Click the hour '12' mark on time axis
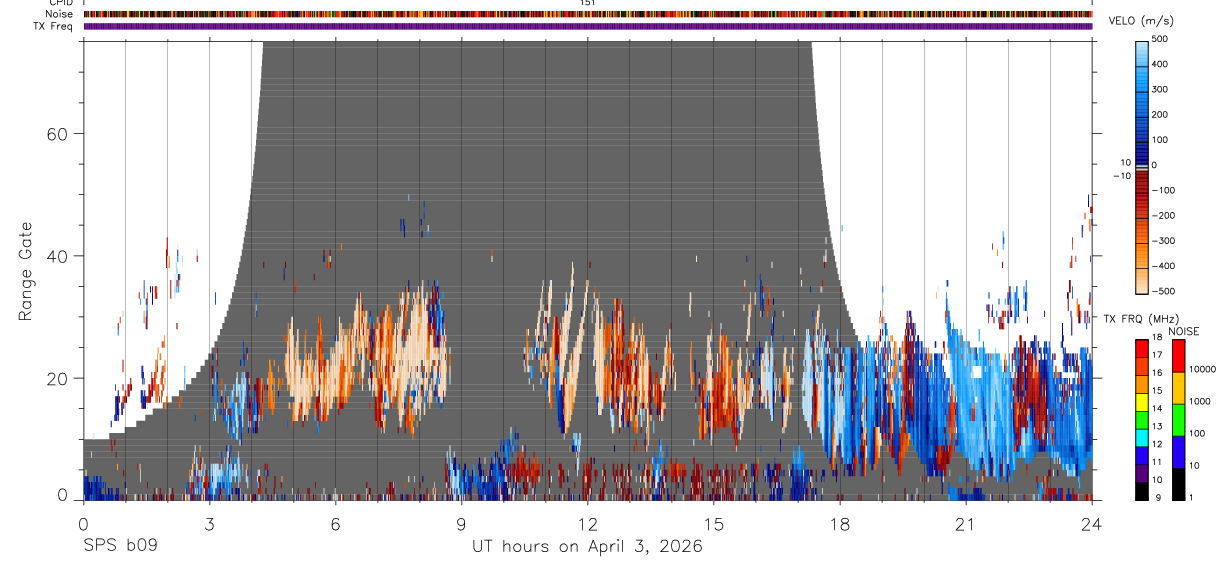 click(587, 523)
